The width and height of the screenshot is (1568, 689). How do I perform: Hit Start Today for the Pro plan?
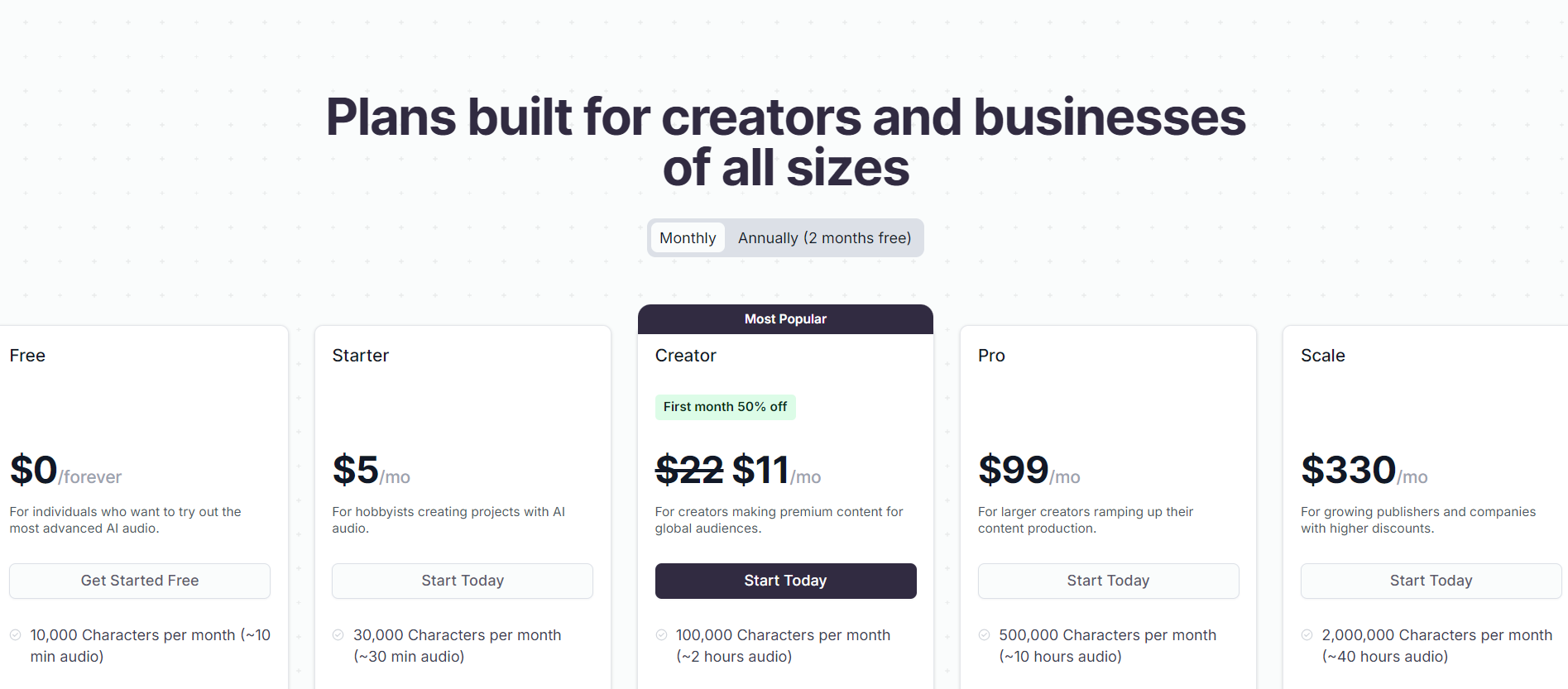1108,581
